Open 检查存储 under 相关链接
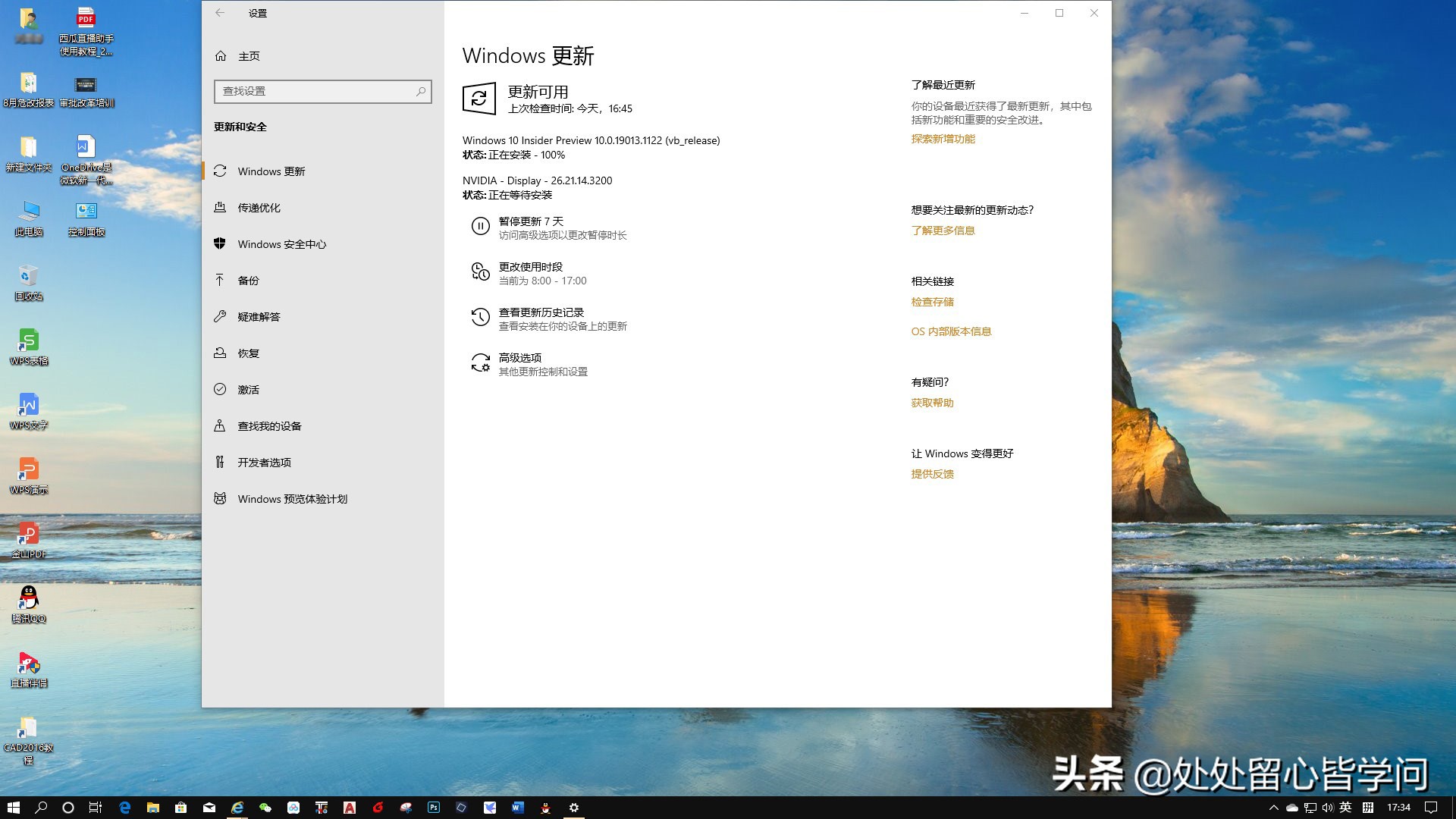Image resolution: width=1456 pixels, height=819 pixels. tap(931, 301)
